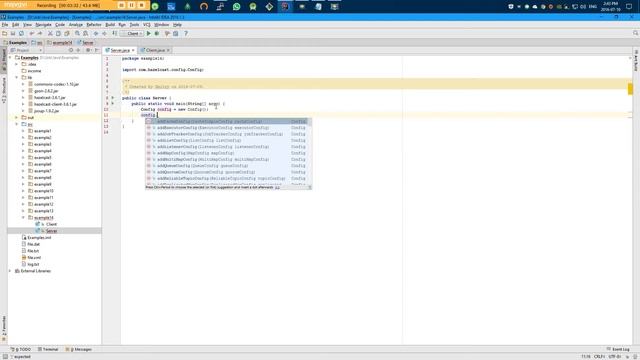
Task: Open the VCS menu
Action: 147,25
